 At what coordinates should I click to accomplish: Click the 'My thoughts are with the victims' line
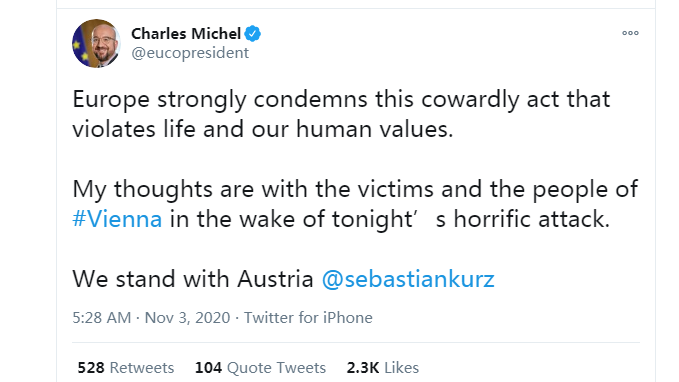(x=355, y=189)
